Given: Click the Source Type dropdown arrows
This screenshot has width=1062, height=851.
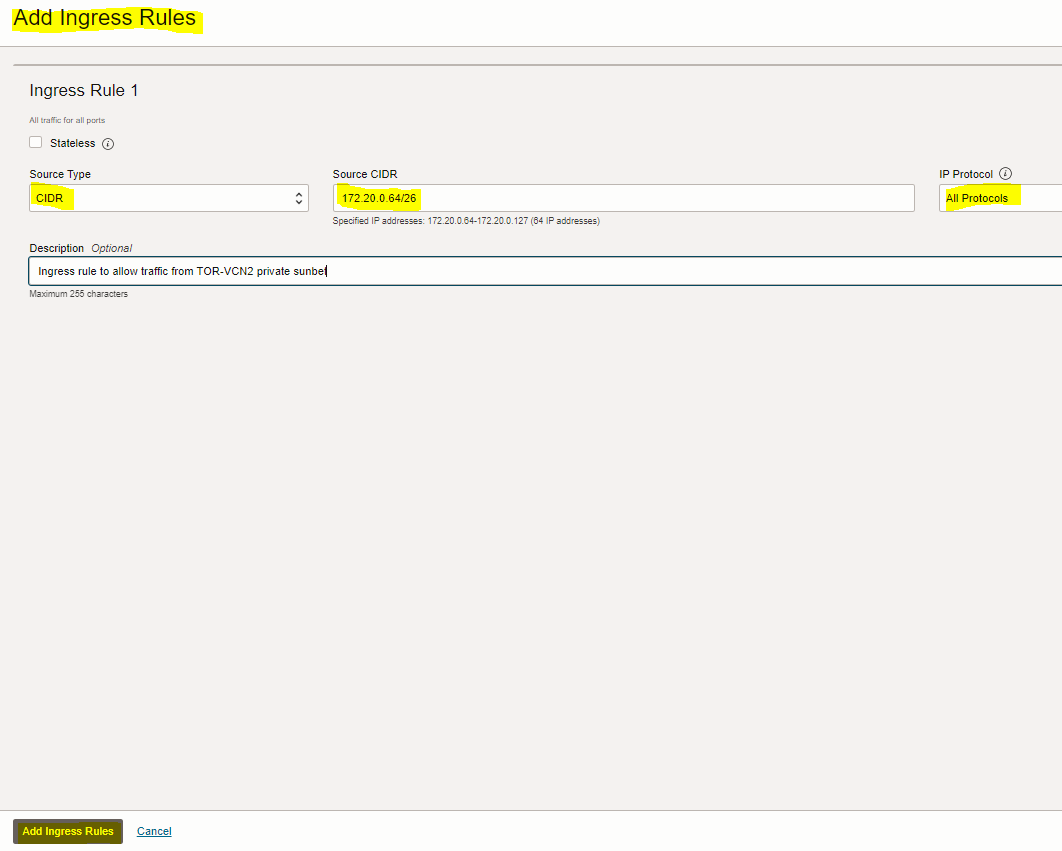Looking at the screenshot, I should (x=299, y=199).
